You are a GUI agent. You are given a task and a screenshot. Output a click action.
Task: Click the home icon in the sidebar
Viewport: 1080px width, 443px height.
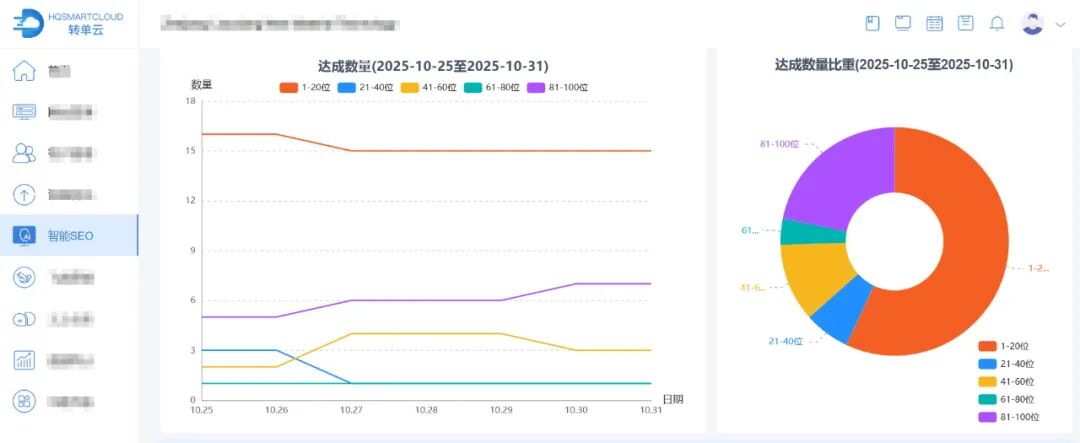(x=24, y=72)
